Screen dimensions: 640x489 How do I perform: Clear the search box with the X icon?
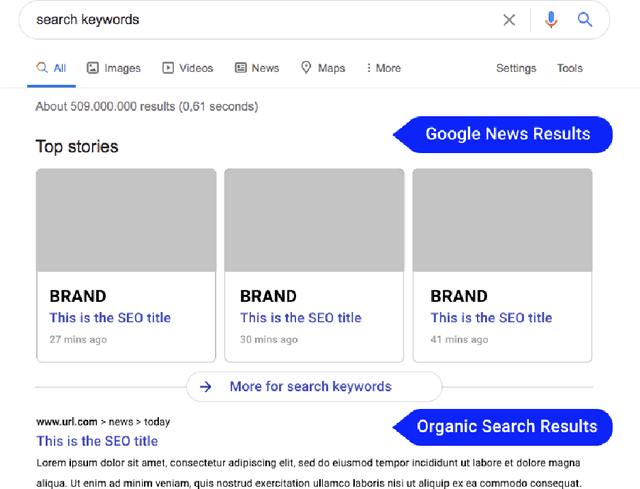(x=509, y=20)
